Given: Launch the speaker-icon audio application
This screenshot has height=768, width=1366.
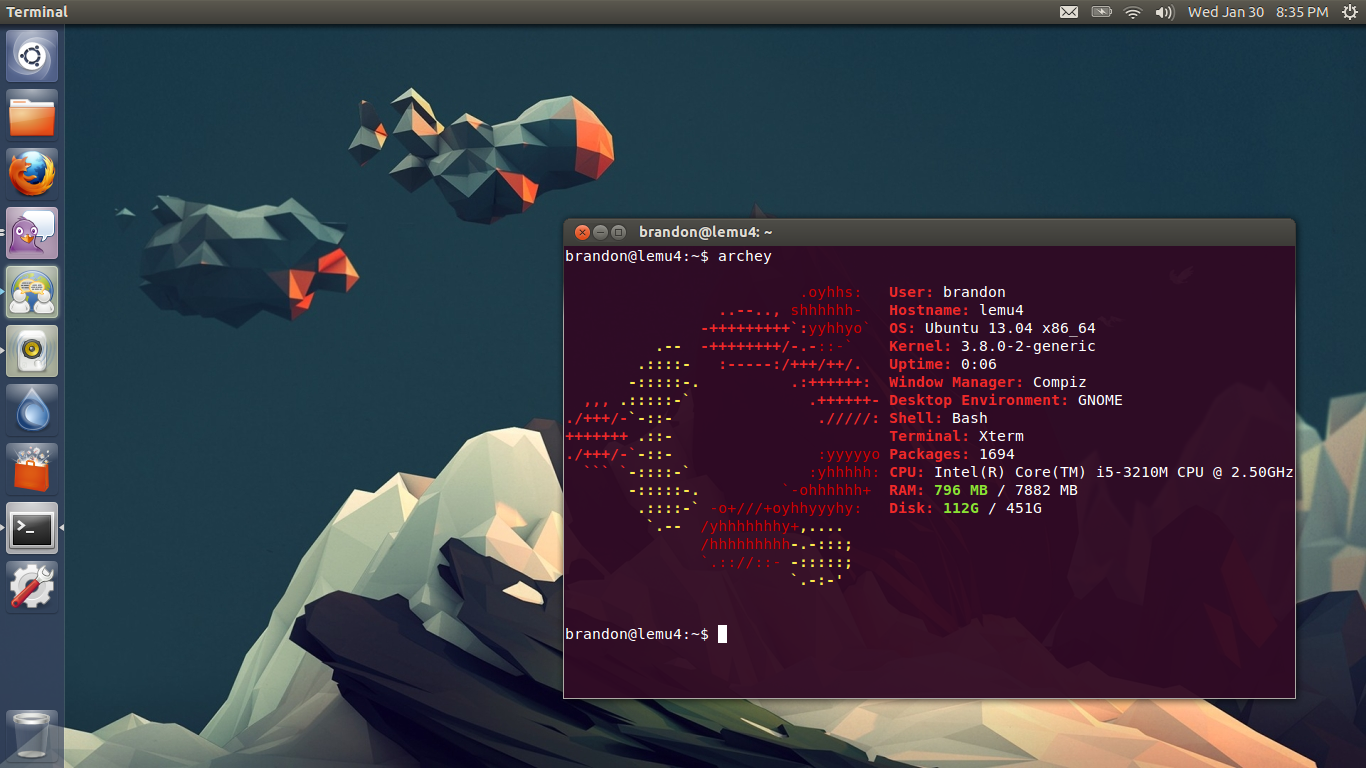Looking at the screenshot, I should pyautogui.click(x=31, y=350).
